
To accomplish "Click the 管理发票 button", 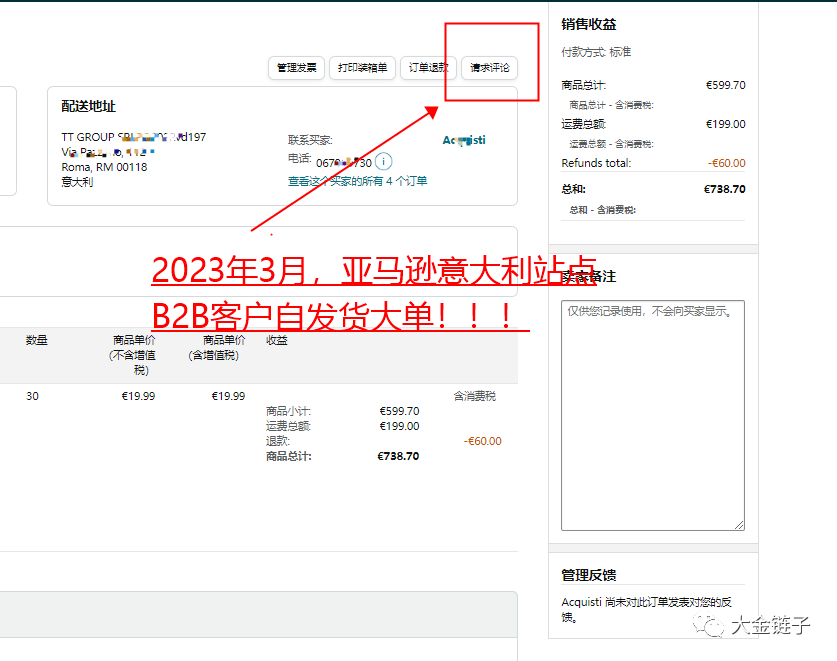I will [x=296, y=68].
